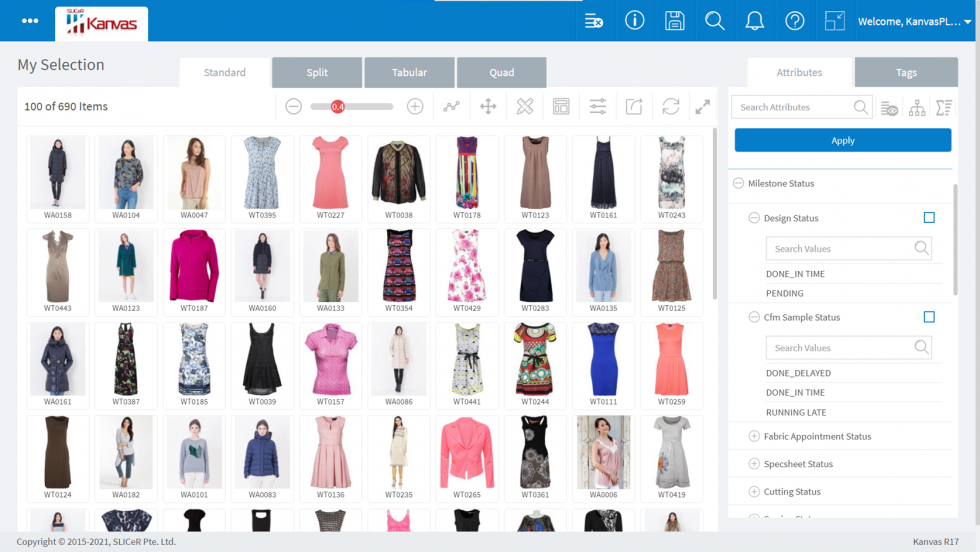Select DONE_IN TIME under Cfm Sample Status
The height and width of the screenshot is (552, 980).
point(795,393)
